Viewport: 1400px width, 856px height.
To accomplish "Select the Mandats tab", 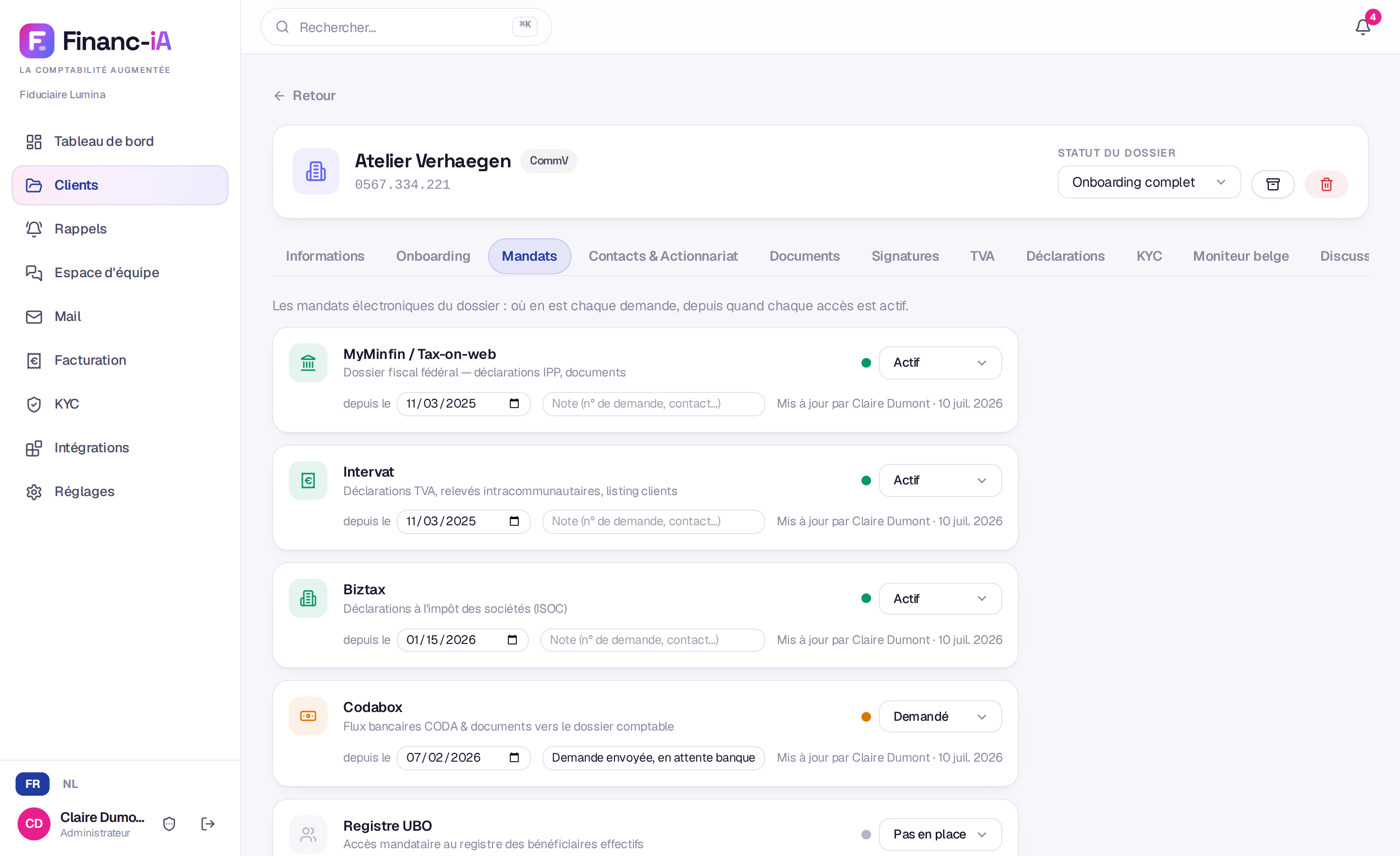I will (x=529, y=256).
